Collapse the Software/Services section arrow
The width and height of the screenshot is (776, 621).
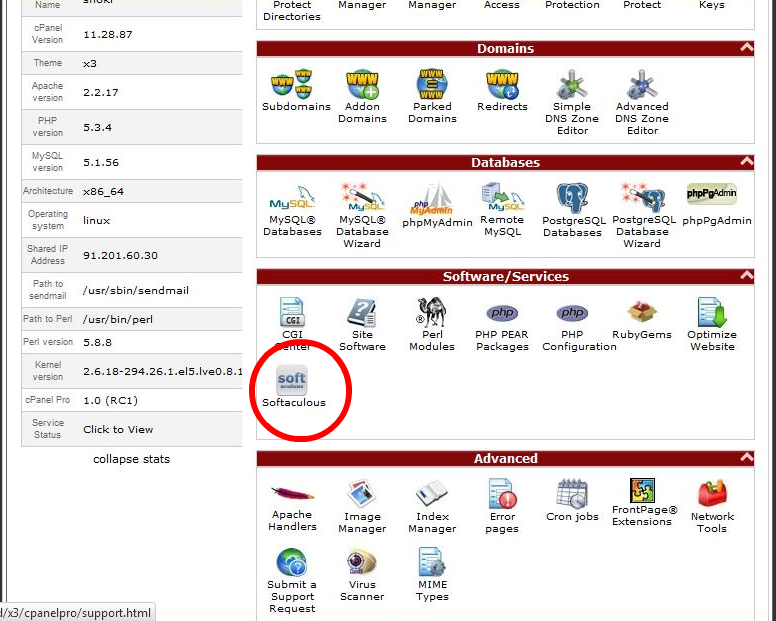pyautogui.click(x=746, y=275)
